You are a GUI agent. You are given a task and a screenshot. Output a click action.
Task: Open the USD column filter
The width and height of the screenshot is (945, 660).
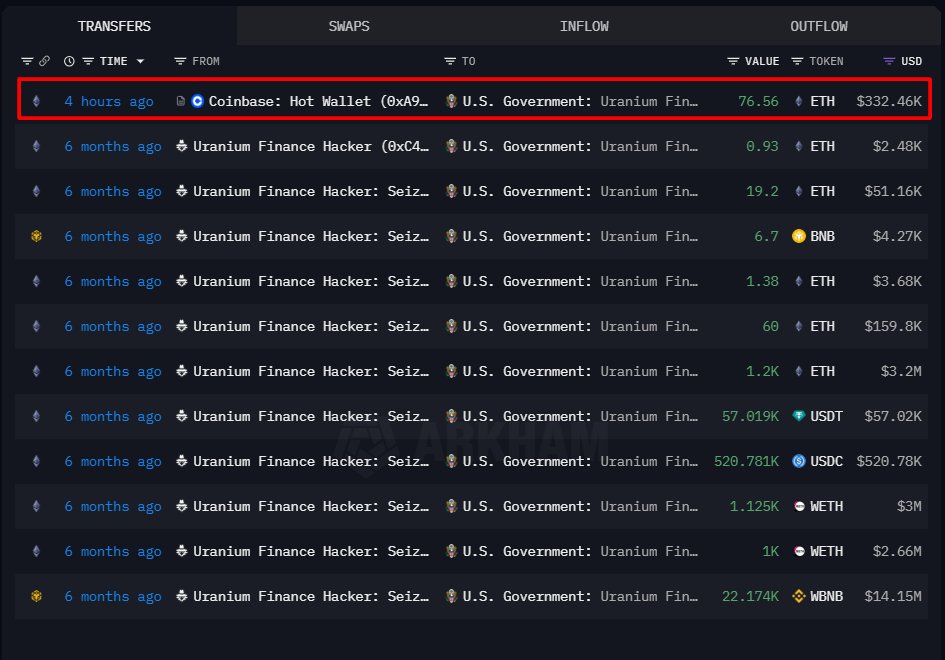(889, 61)
